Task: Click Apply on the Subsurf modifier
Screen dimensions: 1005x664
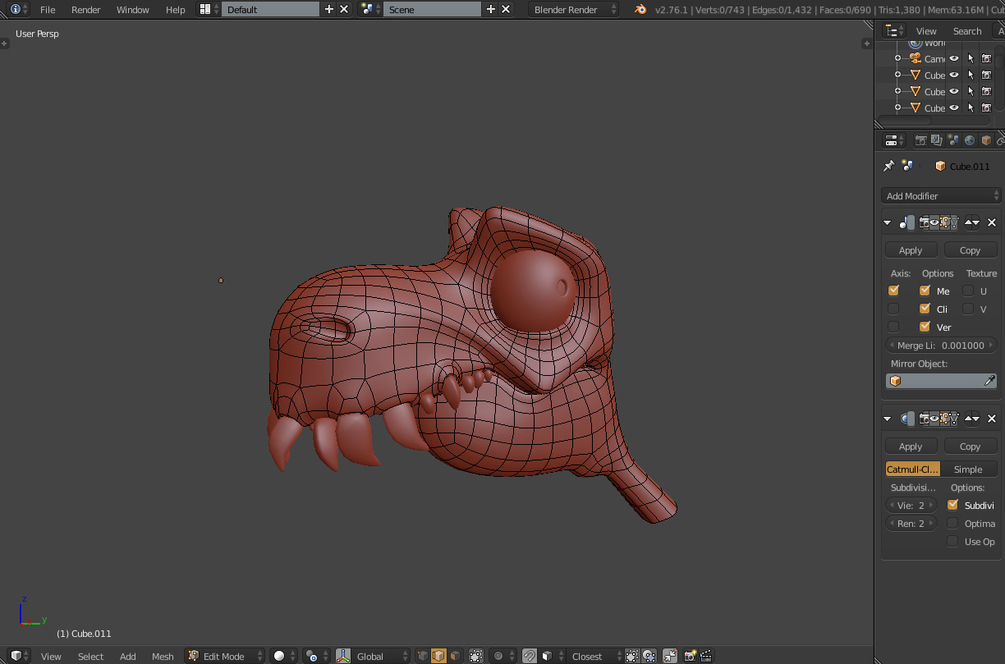Action: pyautogui.click(x=911, y=446)
